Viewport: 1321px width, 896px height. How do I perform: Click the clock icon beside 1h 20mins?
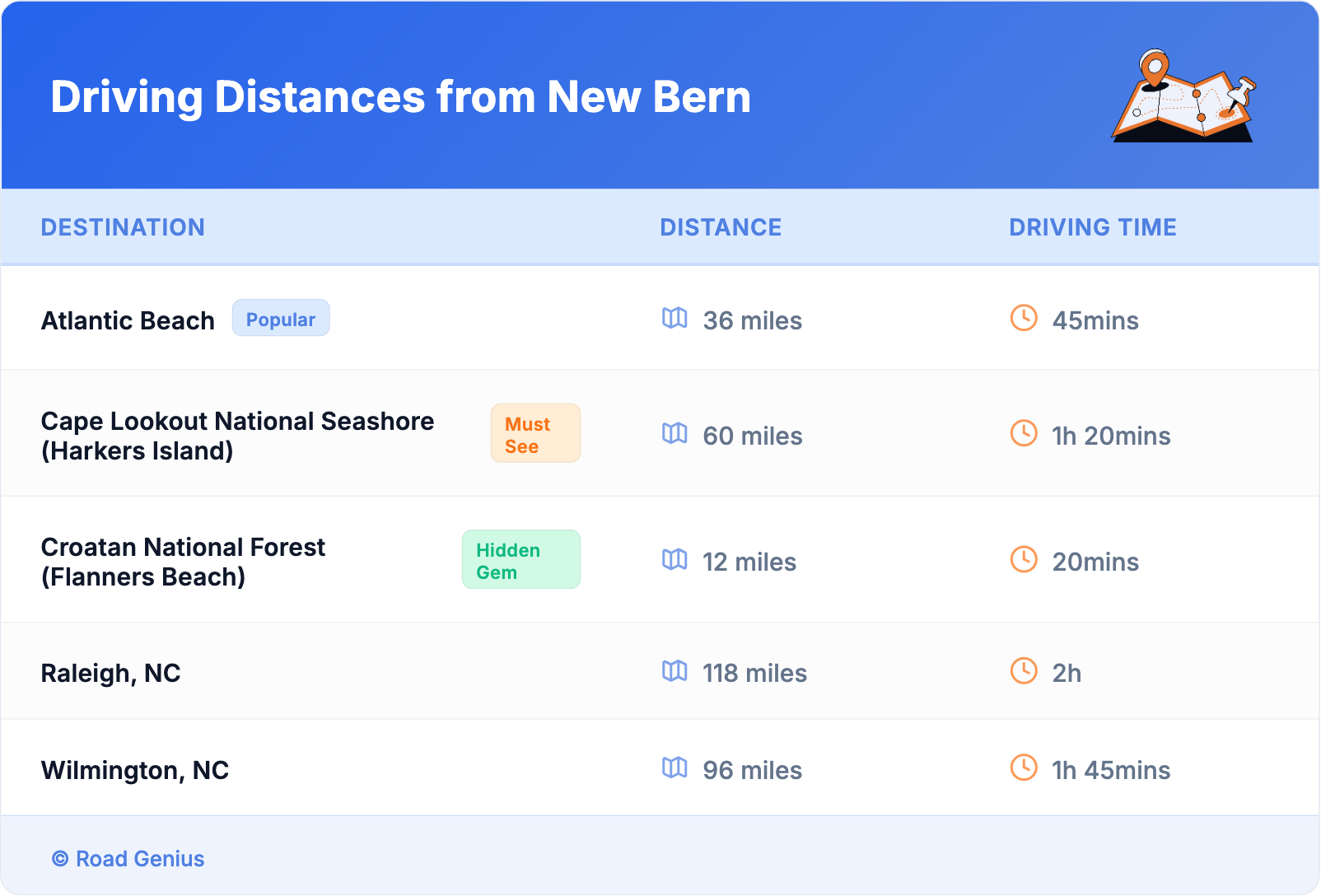[1024, 433]
